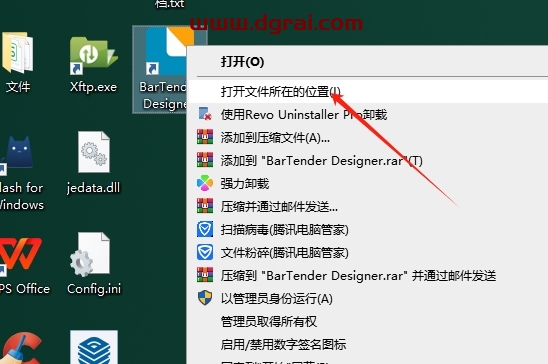Select the blue stacked-layers app icon
The image size is (548, 364).
click(x=94, y=348)
